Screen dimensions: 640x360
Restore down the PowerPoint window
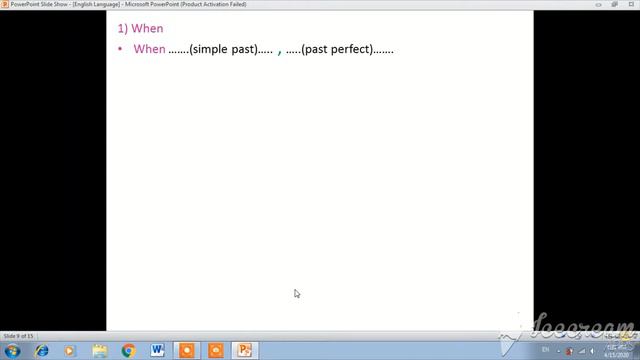pos(615,4)
